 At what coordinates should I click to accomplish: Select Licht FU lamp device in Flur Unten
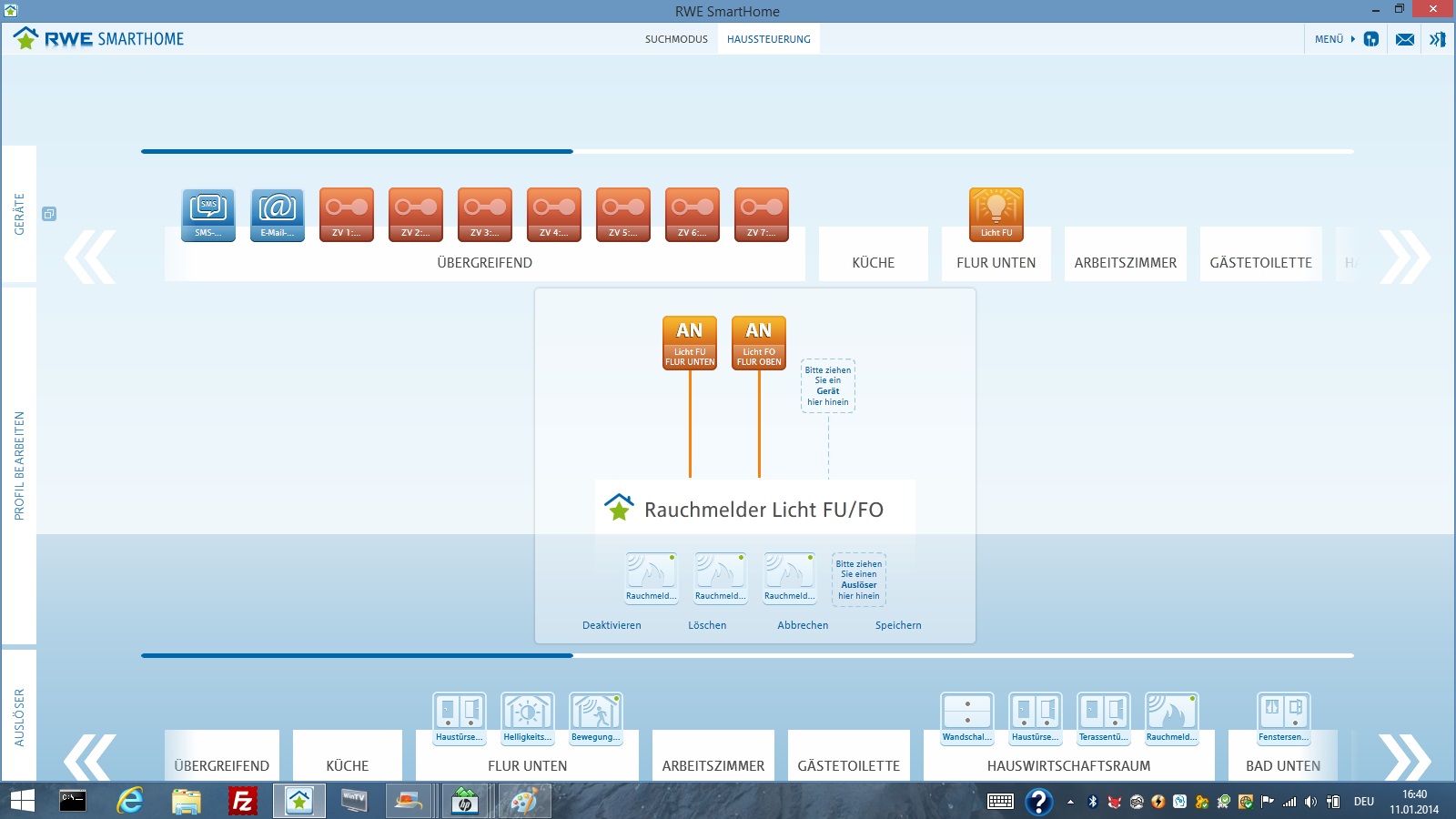point(996,215)
